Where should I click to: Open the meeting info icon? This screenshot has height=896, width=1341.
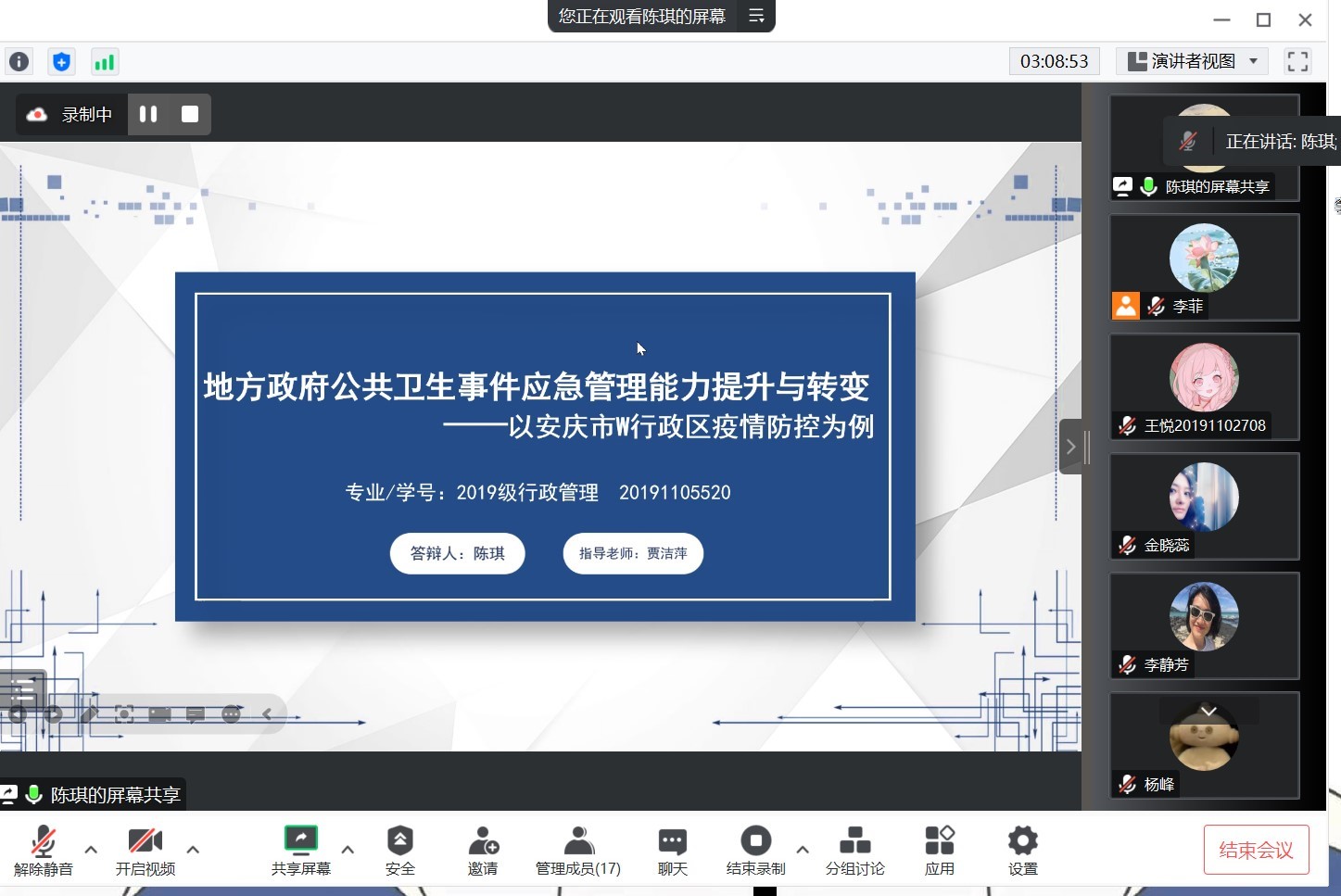(x=19, y=62)
